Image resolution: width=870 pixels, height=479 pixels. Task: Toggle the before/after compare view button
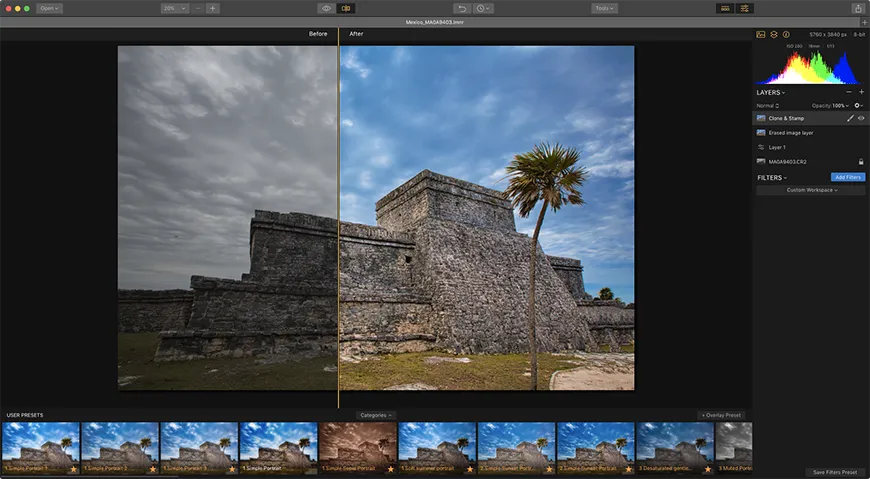[346, 8]
